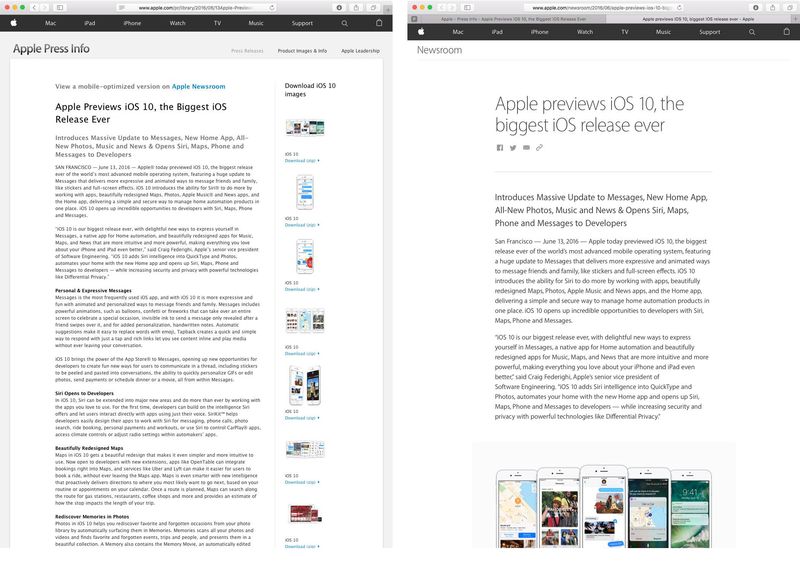Screen dimensions: 800x561
Task: Click Newsroom heading in right window
Action: (x=439, y=50)
